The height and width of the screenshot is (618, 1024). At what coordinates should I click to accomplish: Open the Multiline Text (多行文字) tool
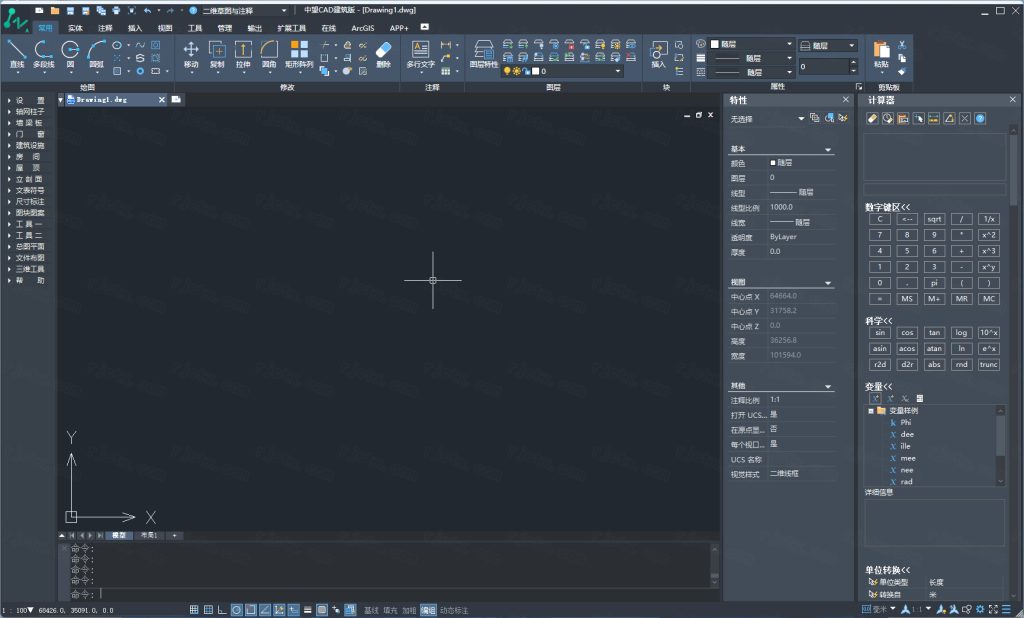(x=421, y=56)
